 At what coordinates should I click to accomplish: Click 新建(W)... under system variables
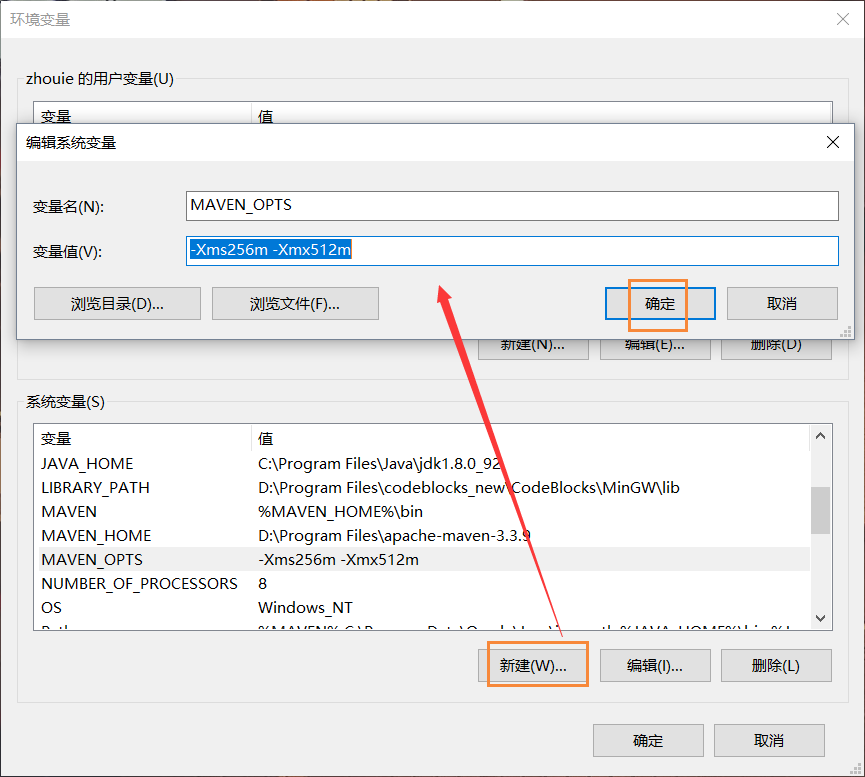tap(533, 666)
